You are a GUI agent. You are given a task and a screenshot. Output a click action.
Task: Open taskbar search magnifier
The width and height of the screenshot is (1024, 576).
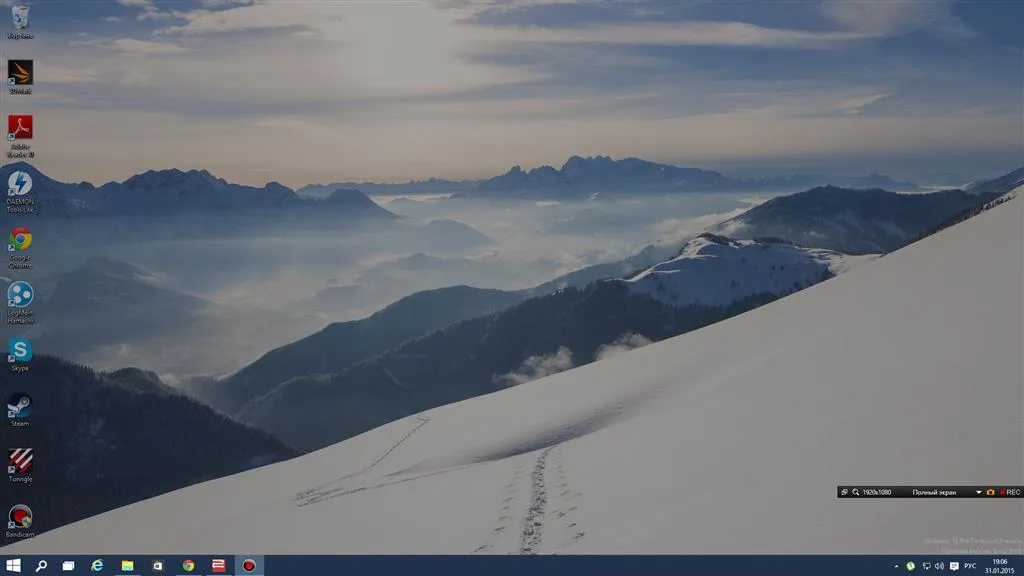click(x=41, y=566)
